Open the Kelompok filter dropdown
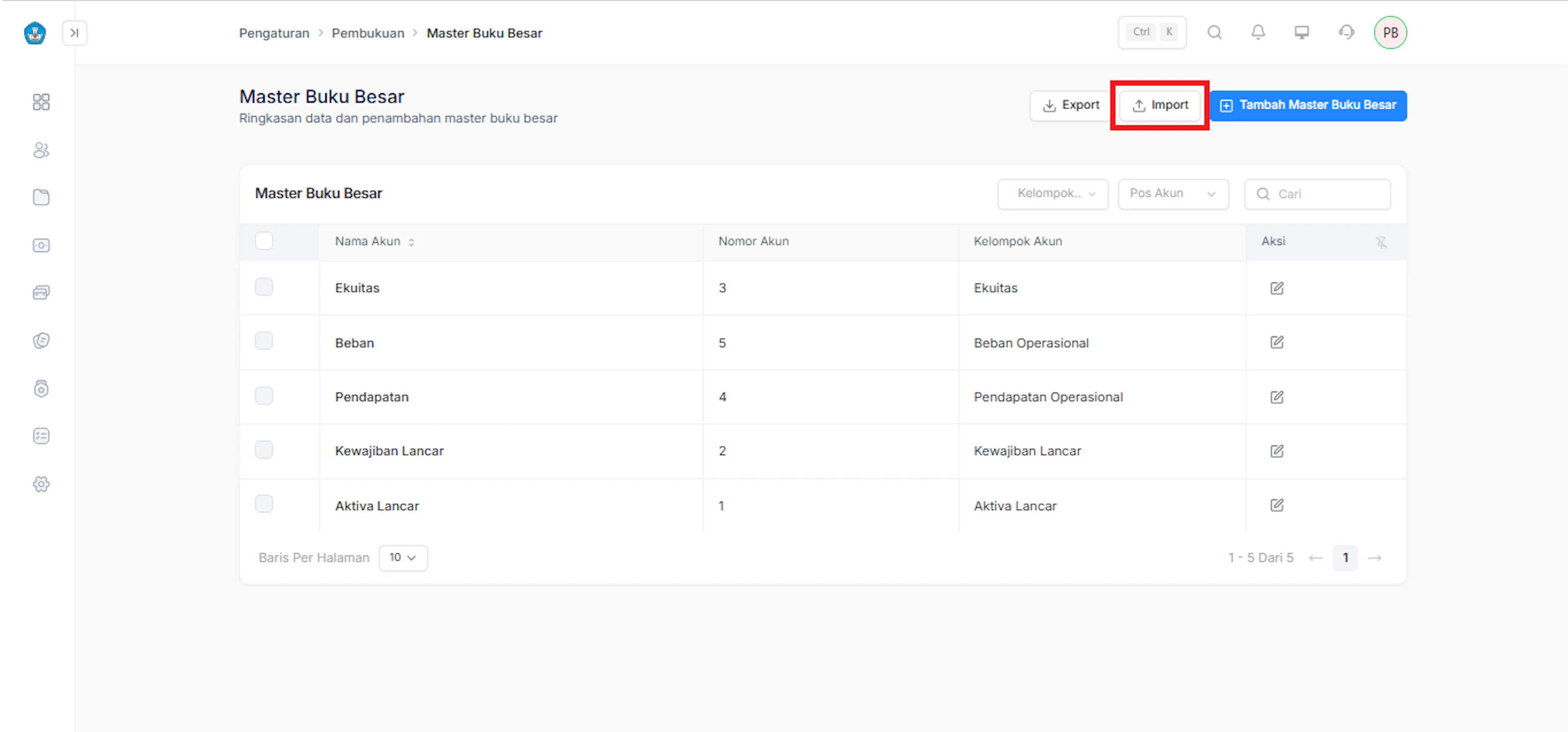1568x732 pixels. (1052, 194)
